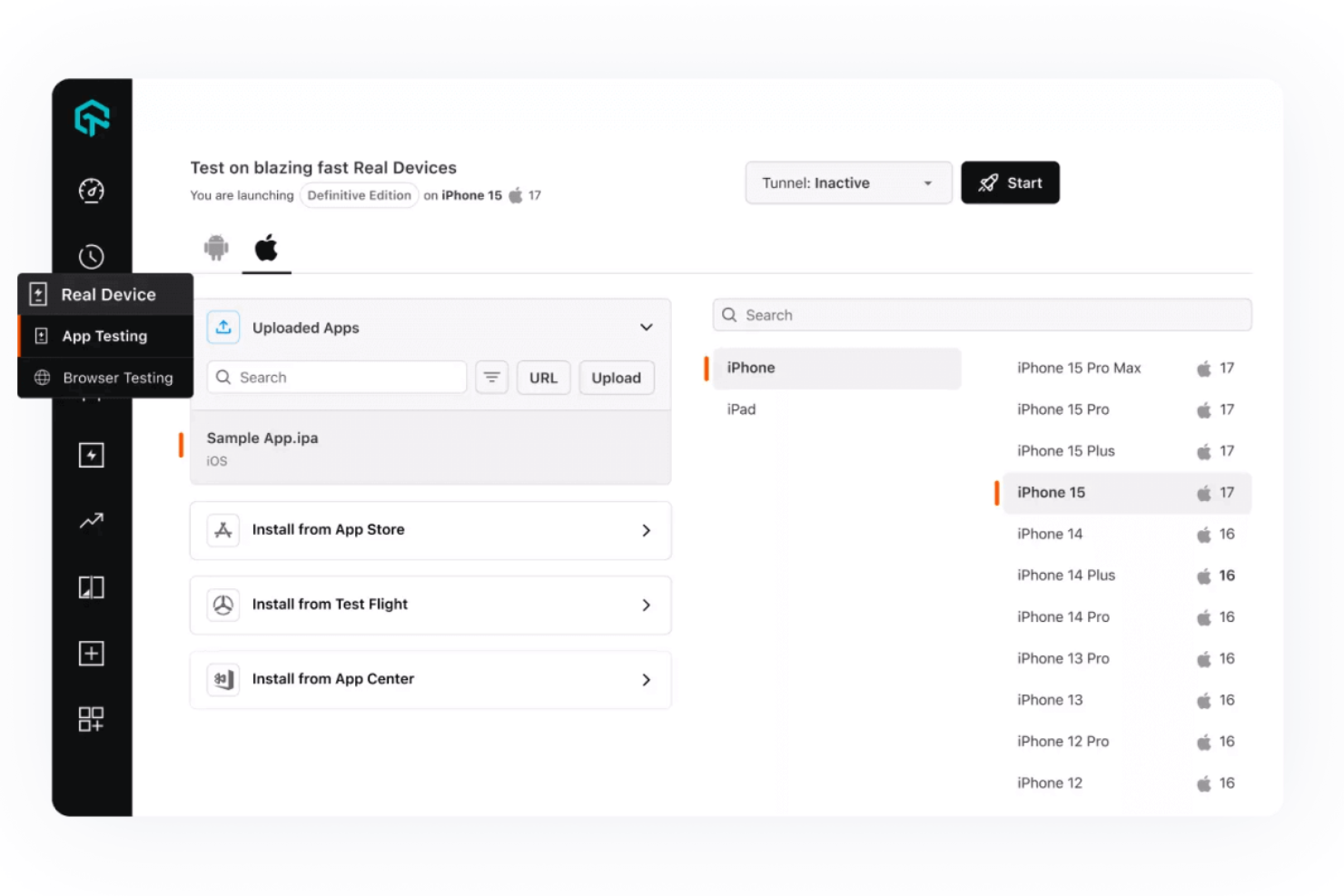Focus the uploaded apps Search field
This screenshot has height=896, width=1344.
tap(337, 378)
